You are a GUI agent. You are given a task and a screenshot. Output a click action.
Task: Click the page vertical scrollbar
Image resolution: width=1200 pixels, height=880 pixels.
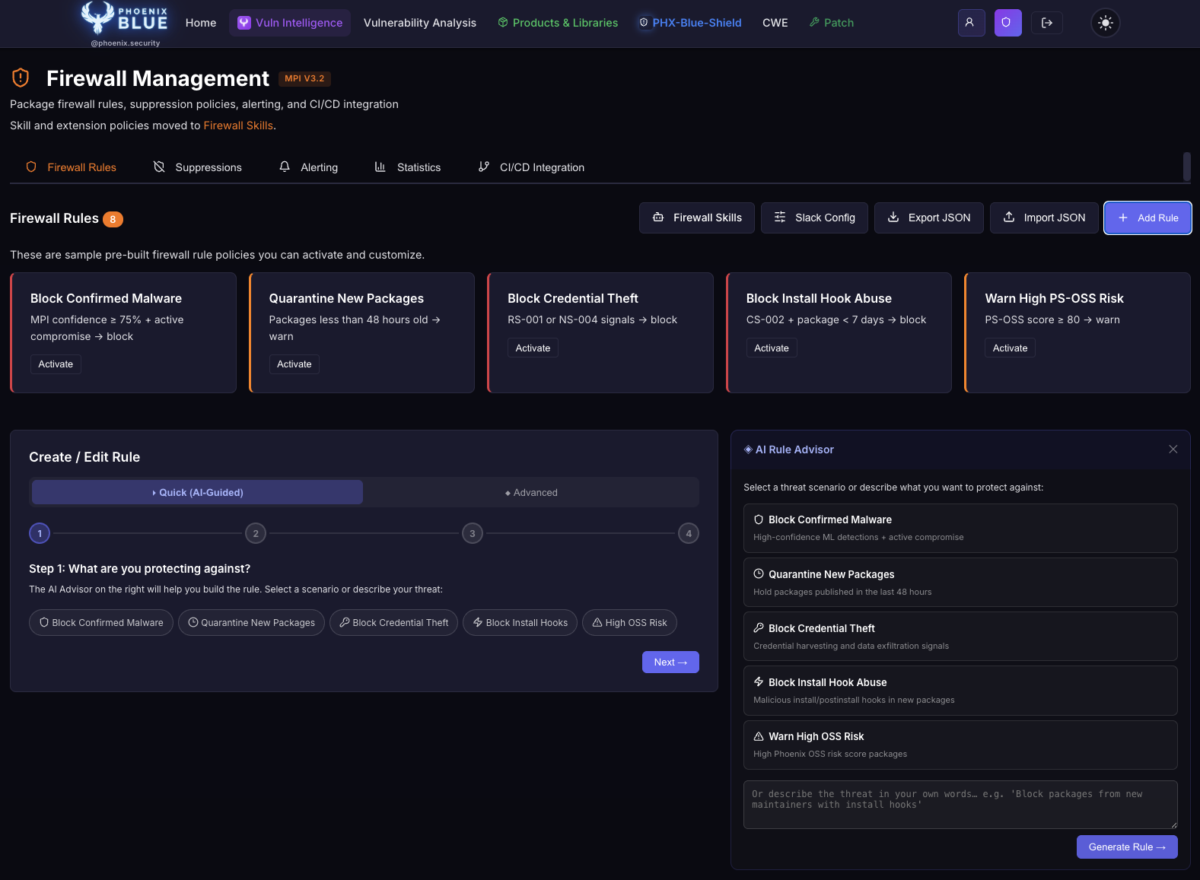1187,167
